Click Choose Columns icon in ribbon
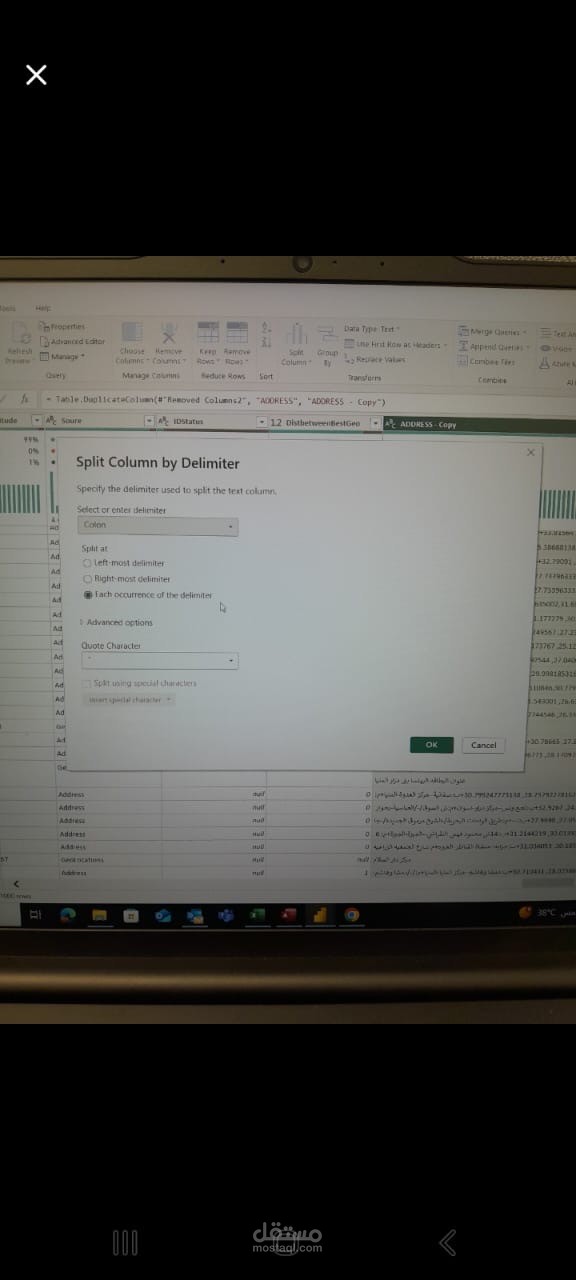576x1280 pixels. click(134, 334)
